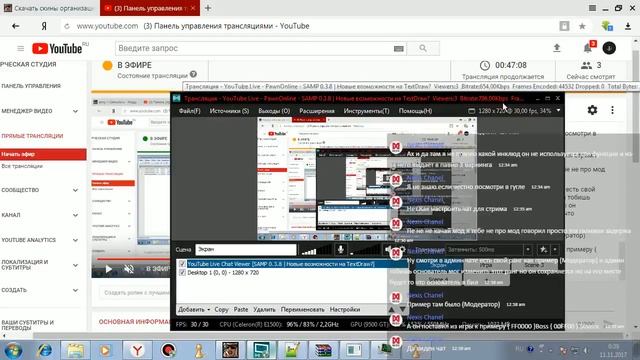Mute the XSplit microphone icon
640x360 pixels.
click(x=340, y=249)
